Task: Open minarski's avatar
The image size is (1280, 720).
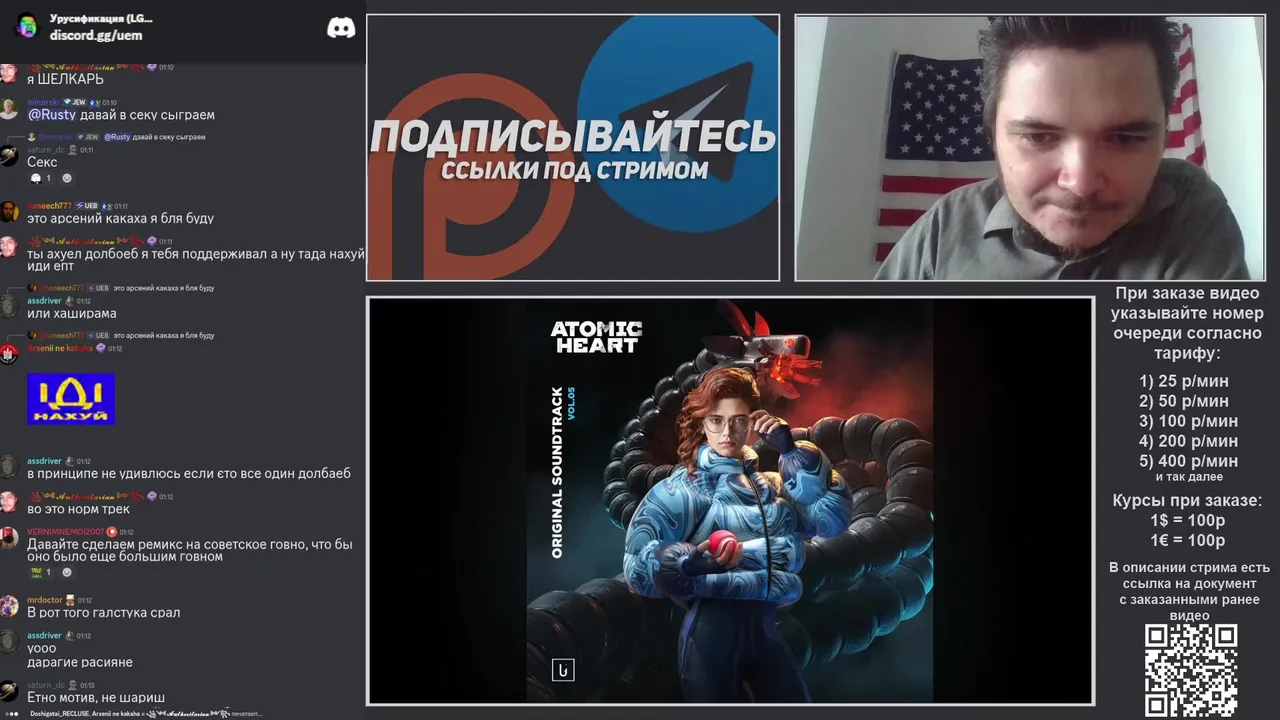Action: coord(9,108)
